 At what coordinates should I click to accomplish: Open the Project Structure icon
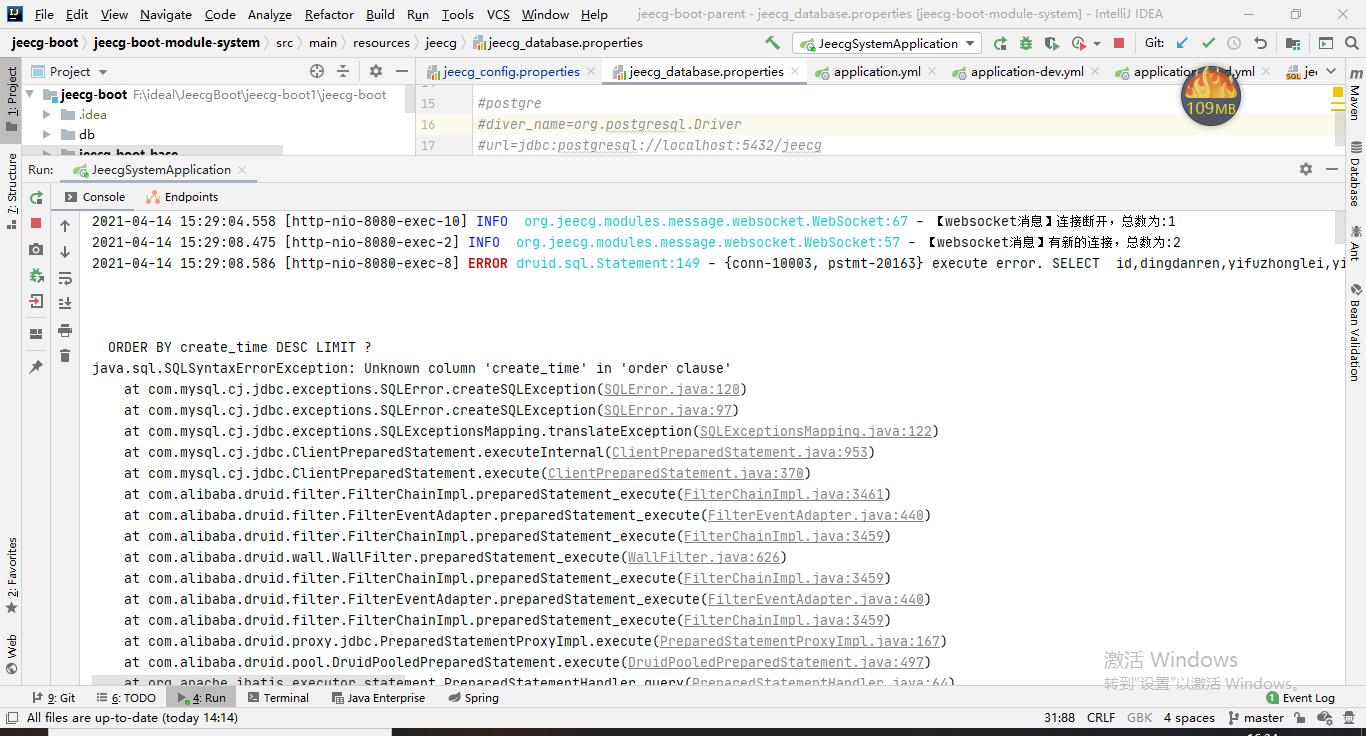1293,43
